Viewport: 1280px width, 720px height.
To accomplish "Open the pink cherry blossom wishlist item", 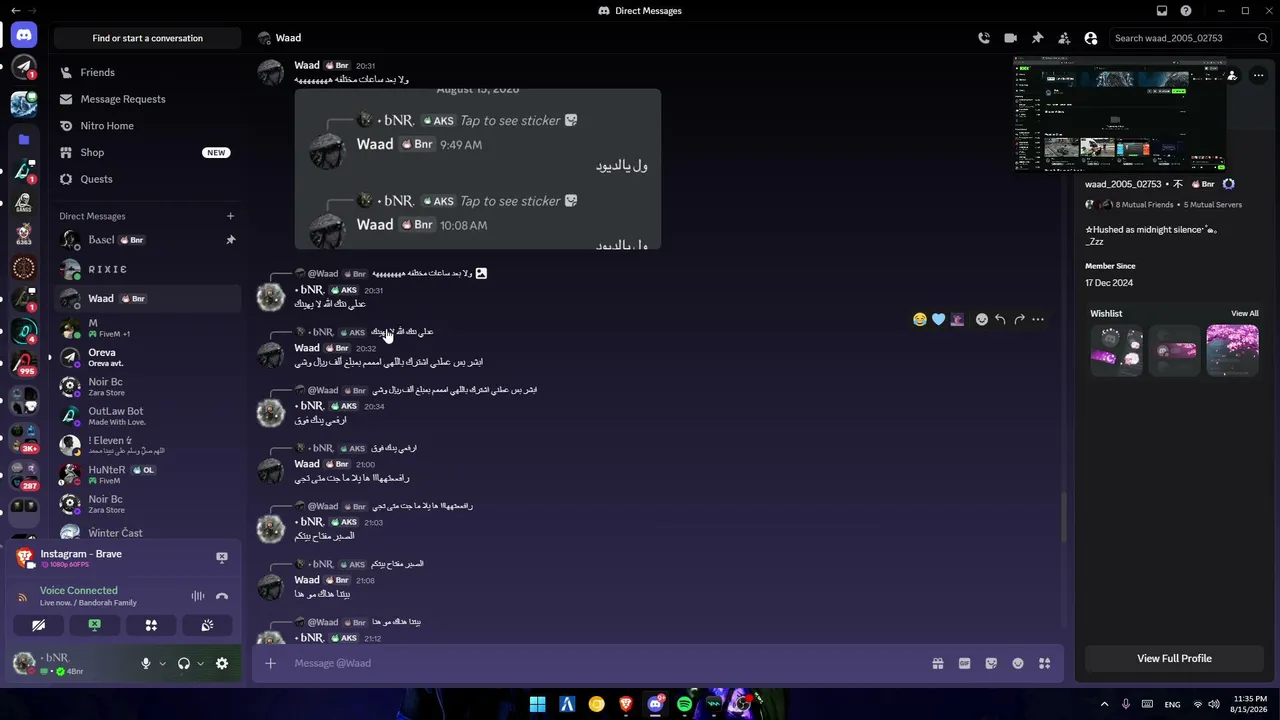I will click(1232, 350).
